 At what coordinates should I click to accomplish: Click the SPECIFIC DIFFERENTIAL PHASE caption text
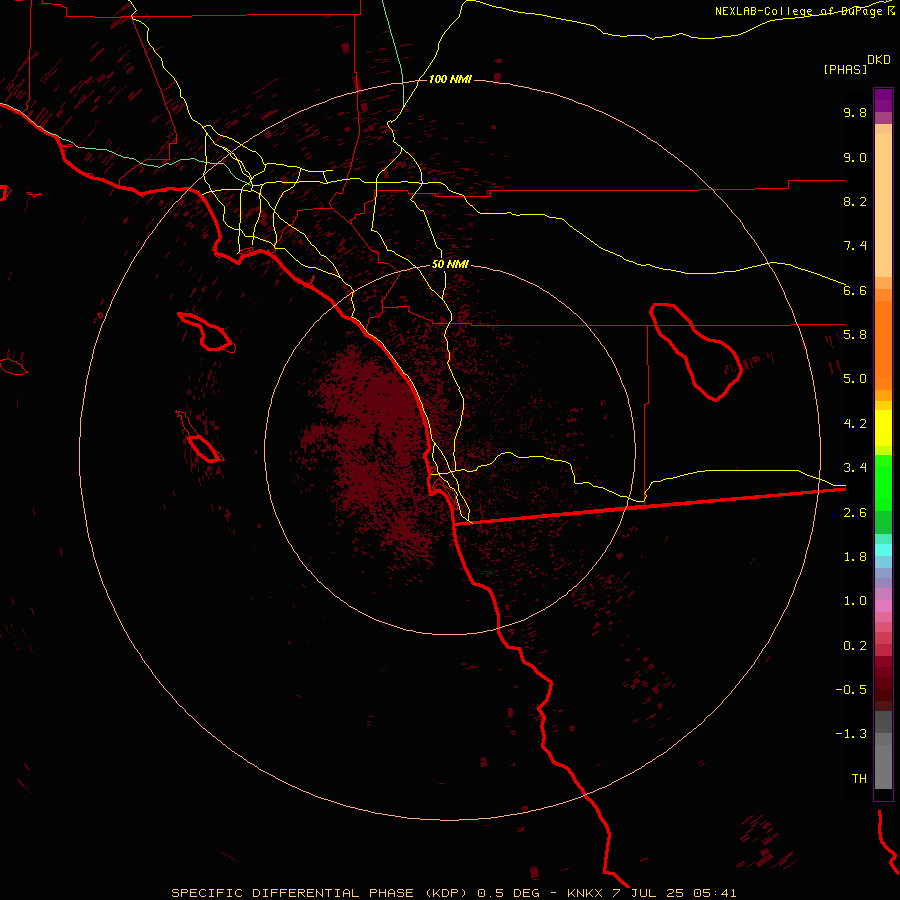coord(292,893)
